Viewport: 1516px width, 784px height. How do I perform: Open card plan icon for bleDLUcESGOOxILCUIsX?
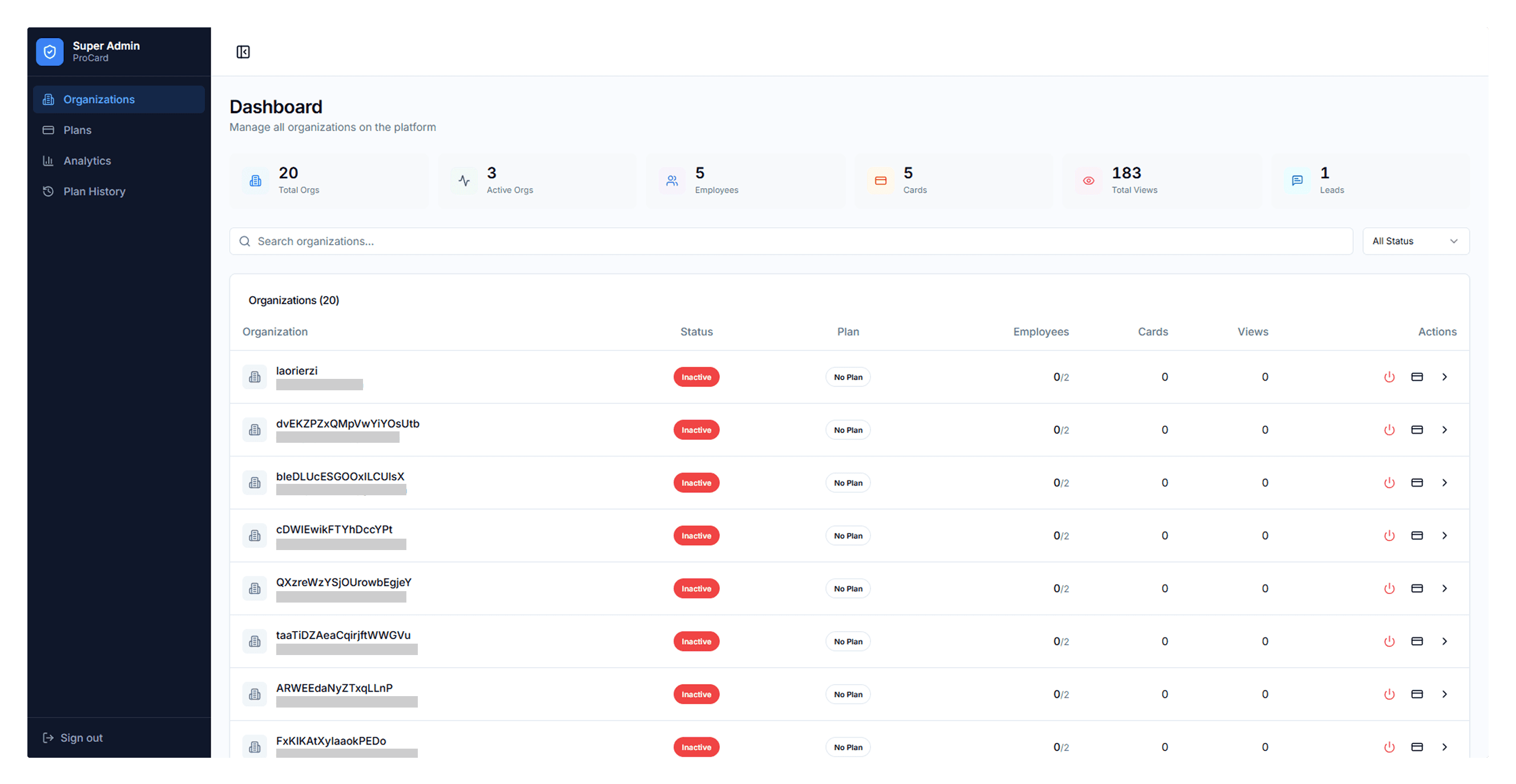coord(1417,483)
